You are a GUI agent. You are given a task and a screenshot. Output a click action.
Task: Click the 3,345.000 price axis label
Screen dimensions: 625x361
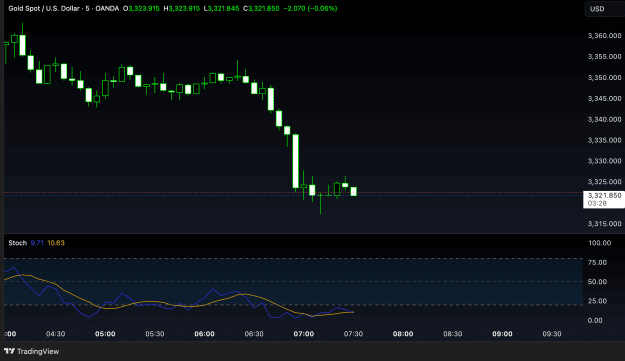[604, 98]
